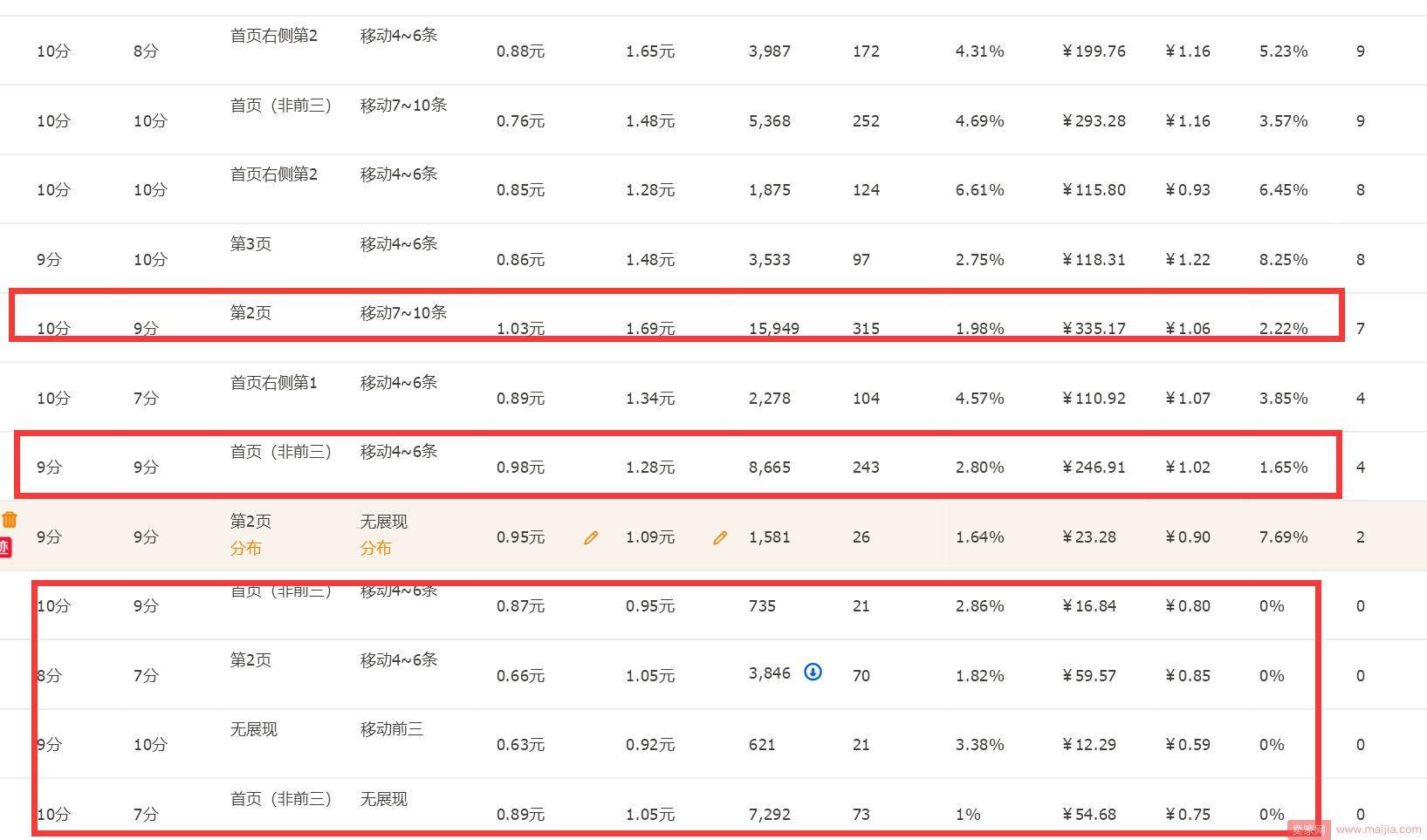Click spend amount ¥16.84
The width and height of the screenshot is (1427, 840).
1089,605
